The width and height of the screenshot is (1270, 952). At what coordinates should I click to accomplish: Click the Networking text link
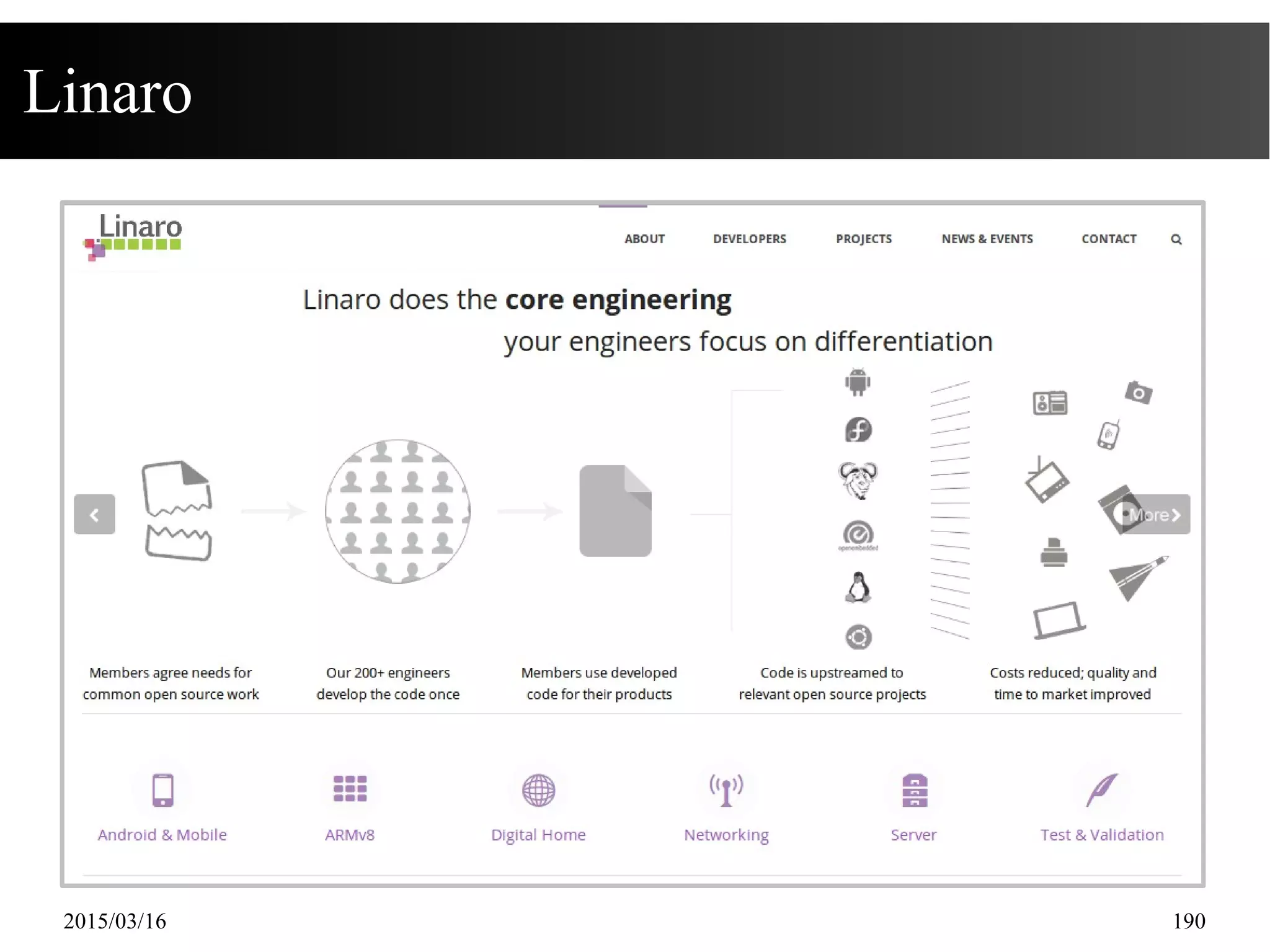(726, 835)
